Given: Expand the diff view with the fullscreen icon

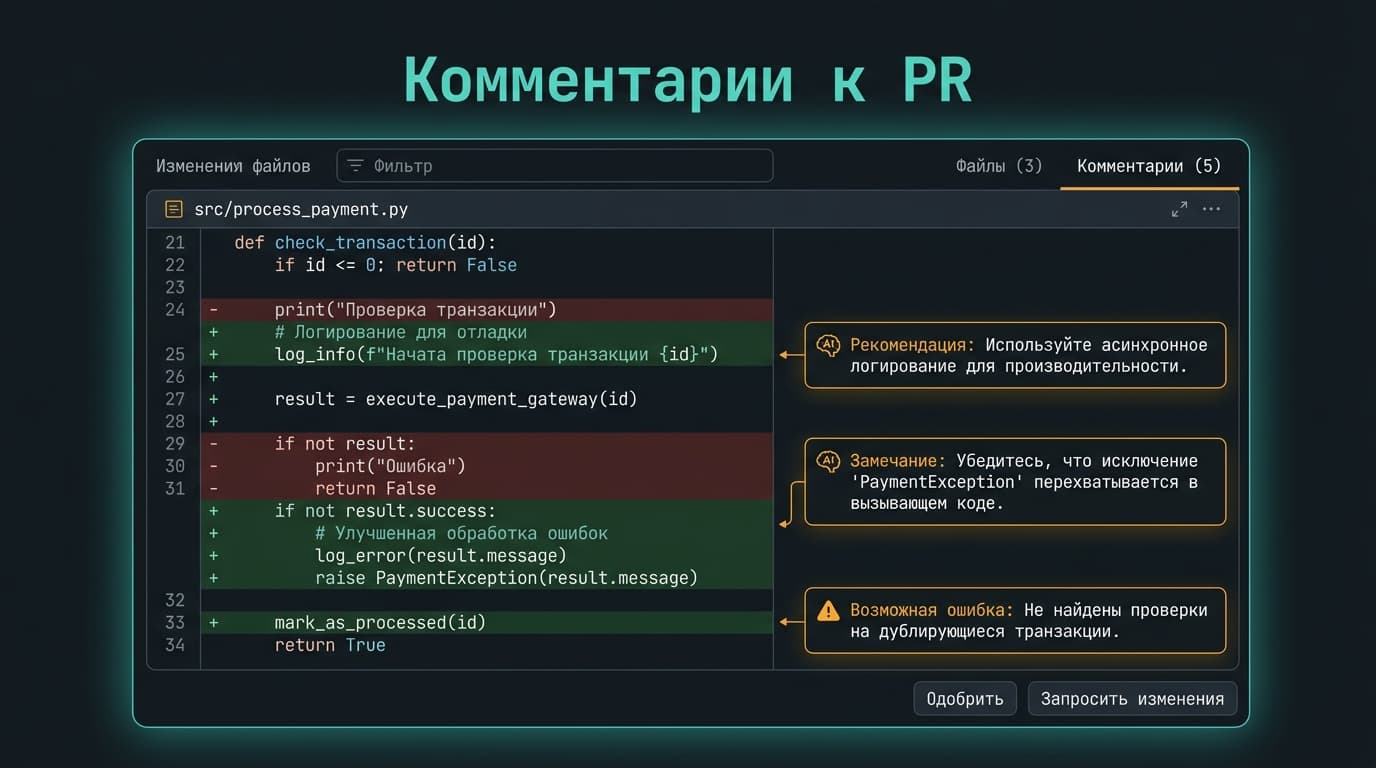Looking at the screenshot, I should 1179,209.
